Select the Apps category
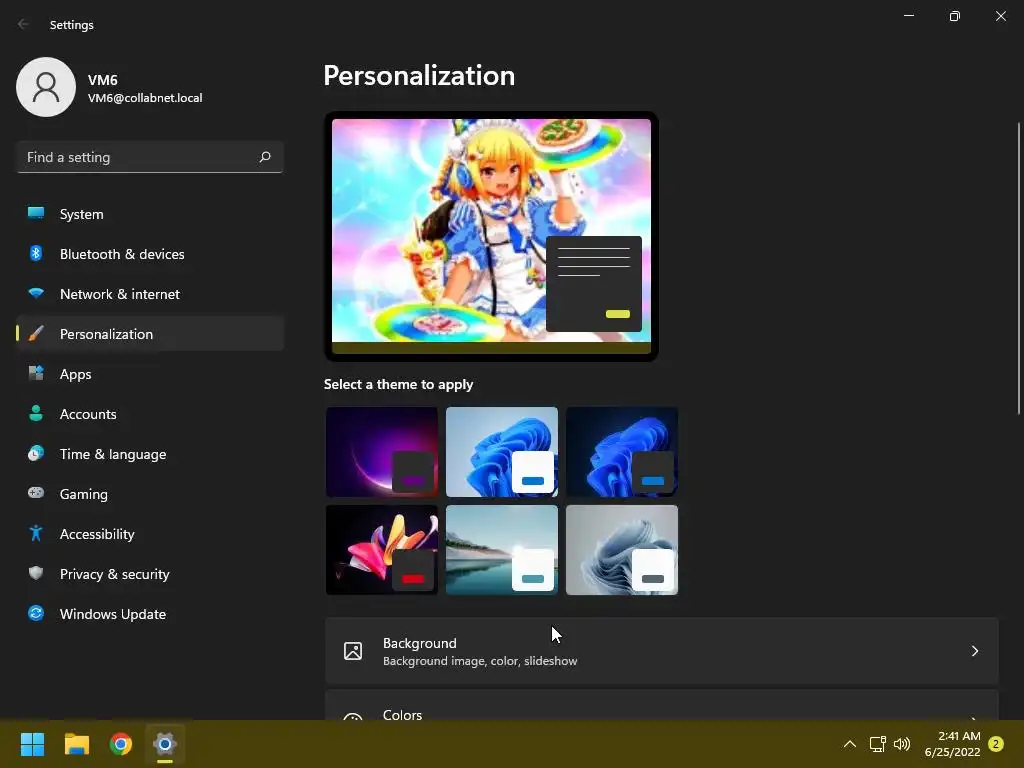1024x768 pixels. [x=150, y=374]
